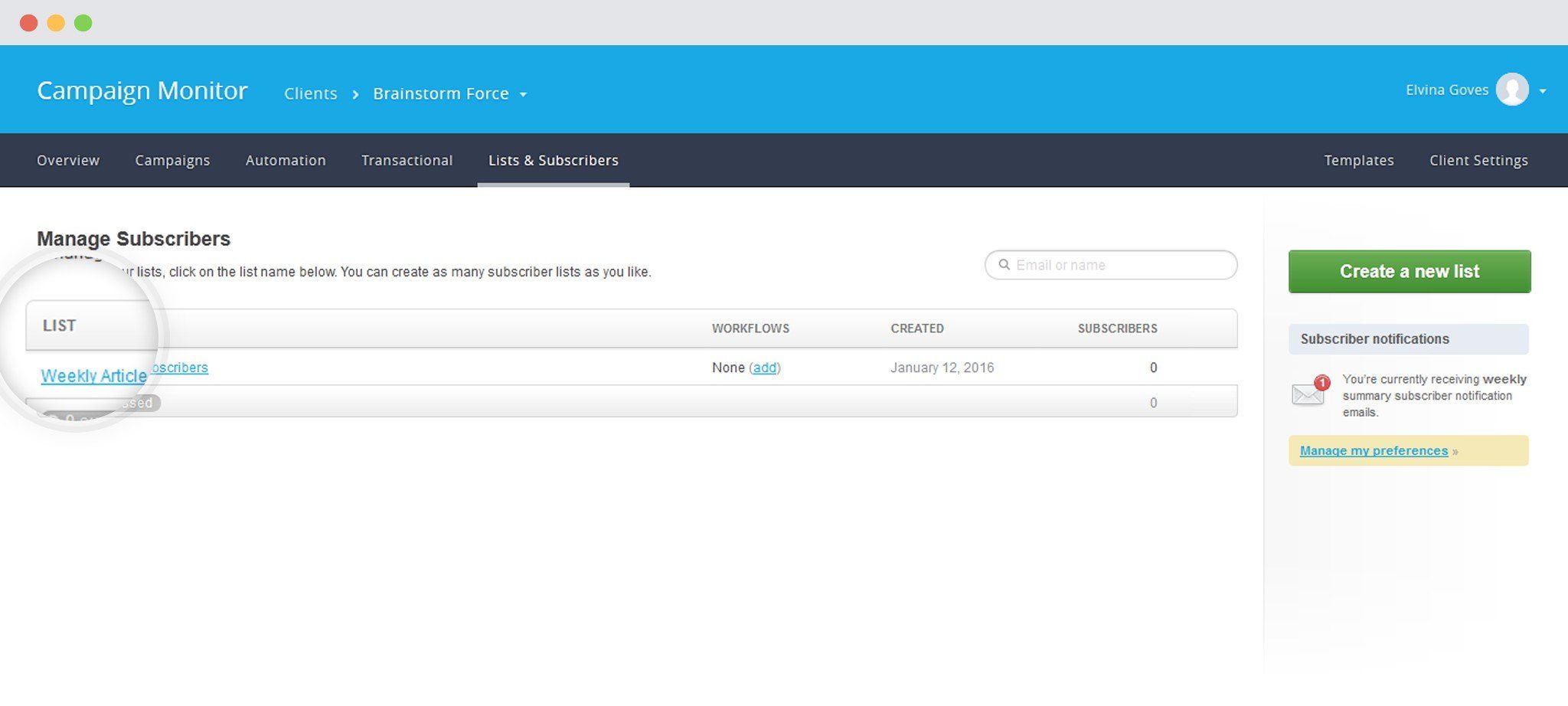Open the Weekly Article list link
The height and width of the screenshot is (706, 1568).
pyautogui.click(x=93, y=376)
